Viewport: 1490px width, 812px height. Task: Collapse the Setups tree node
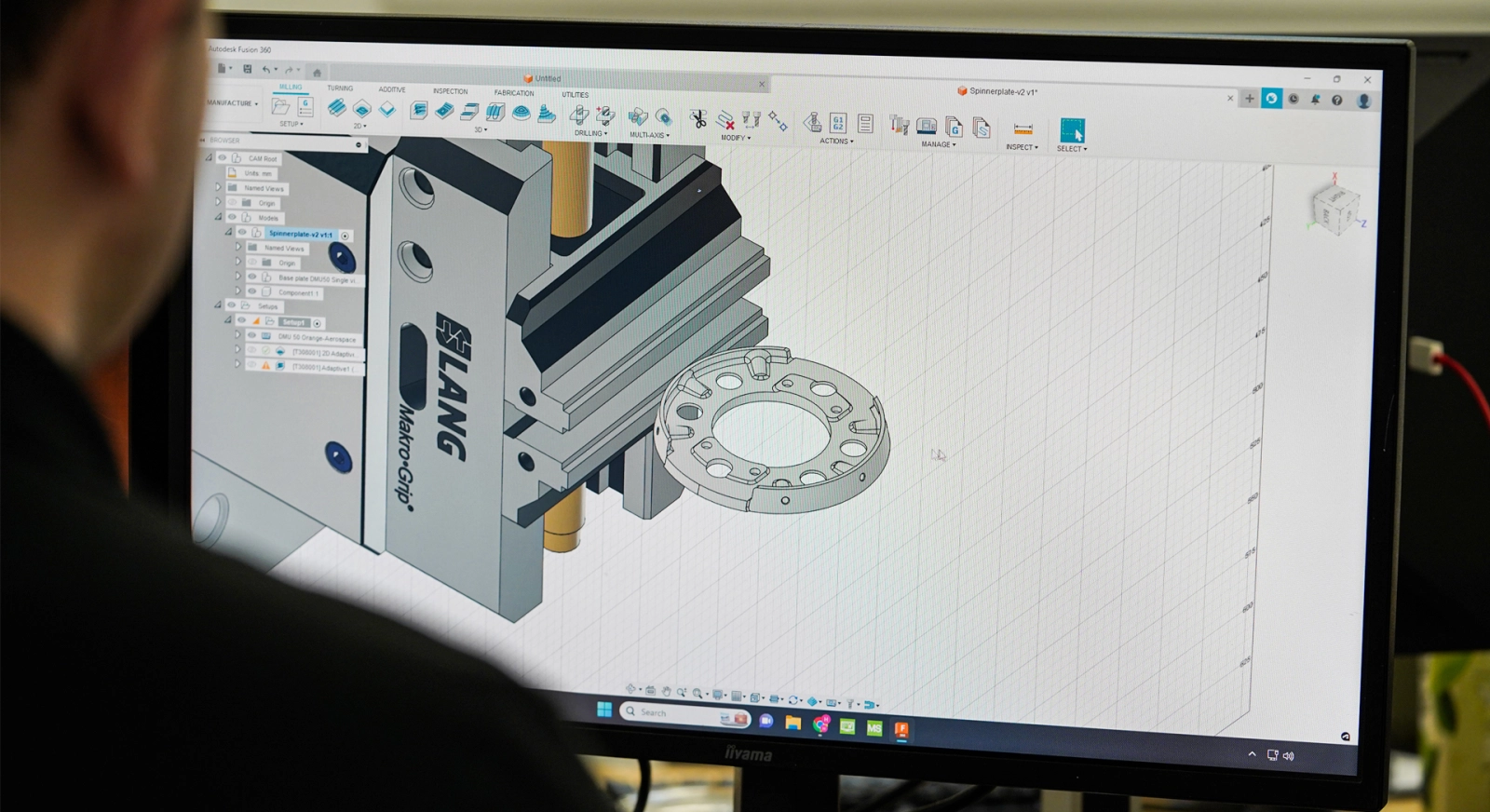pos(218,304)
